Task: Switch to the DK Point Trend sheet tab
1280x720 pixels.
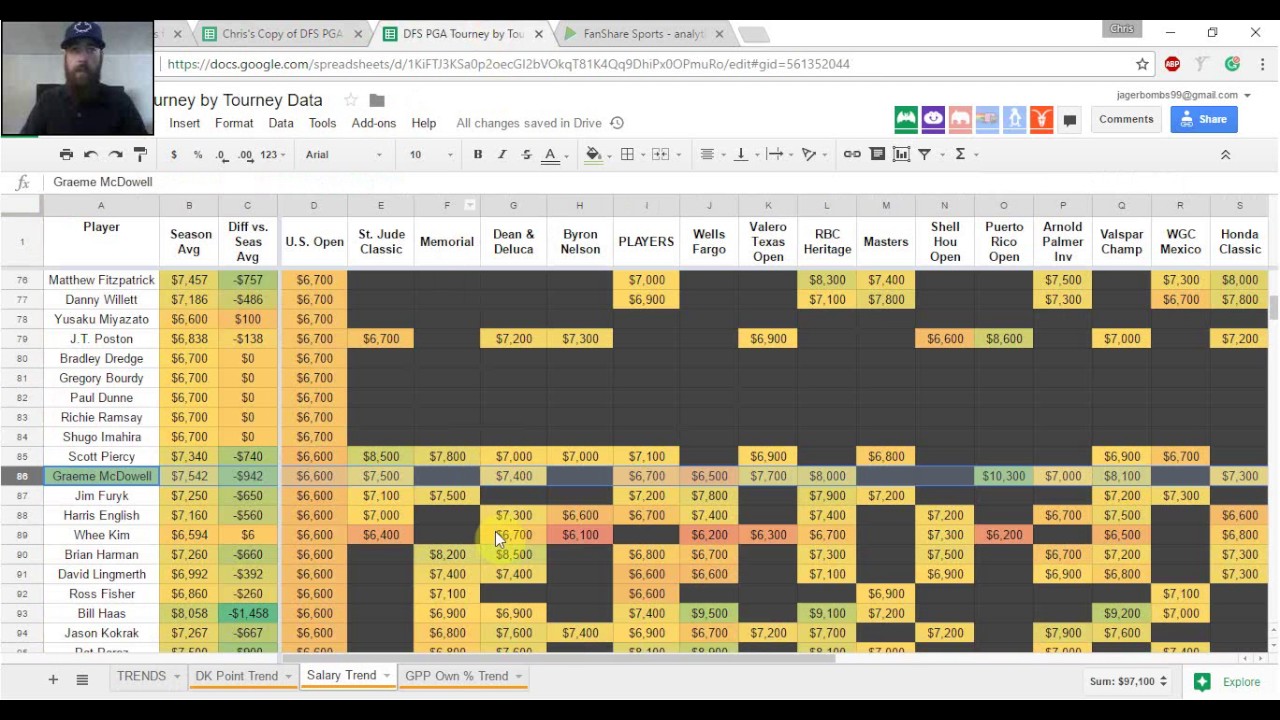Action: (237, 676)
